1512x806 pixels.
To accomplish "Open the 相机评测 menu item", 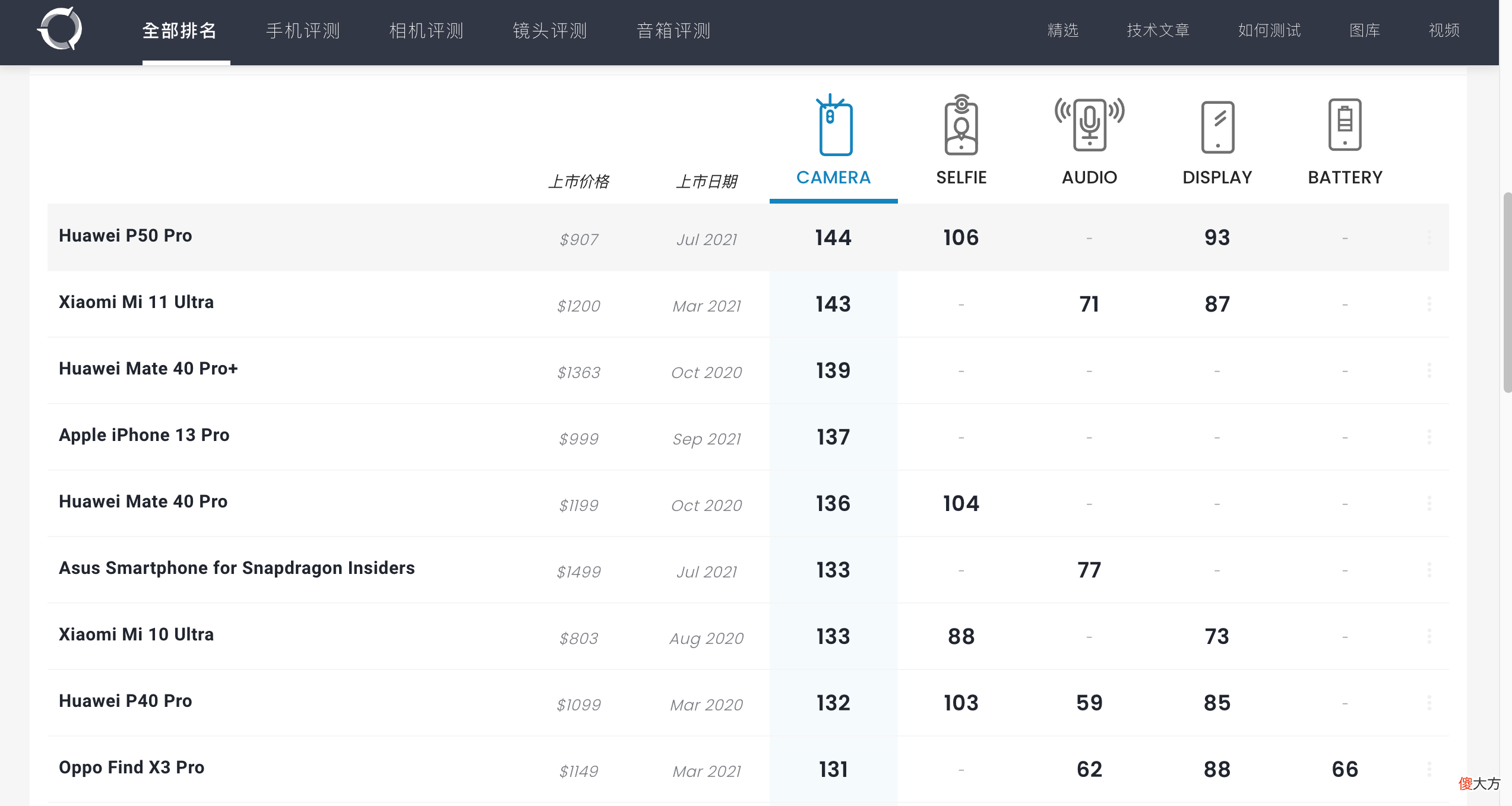I will point(426,30).
